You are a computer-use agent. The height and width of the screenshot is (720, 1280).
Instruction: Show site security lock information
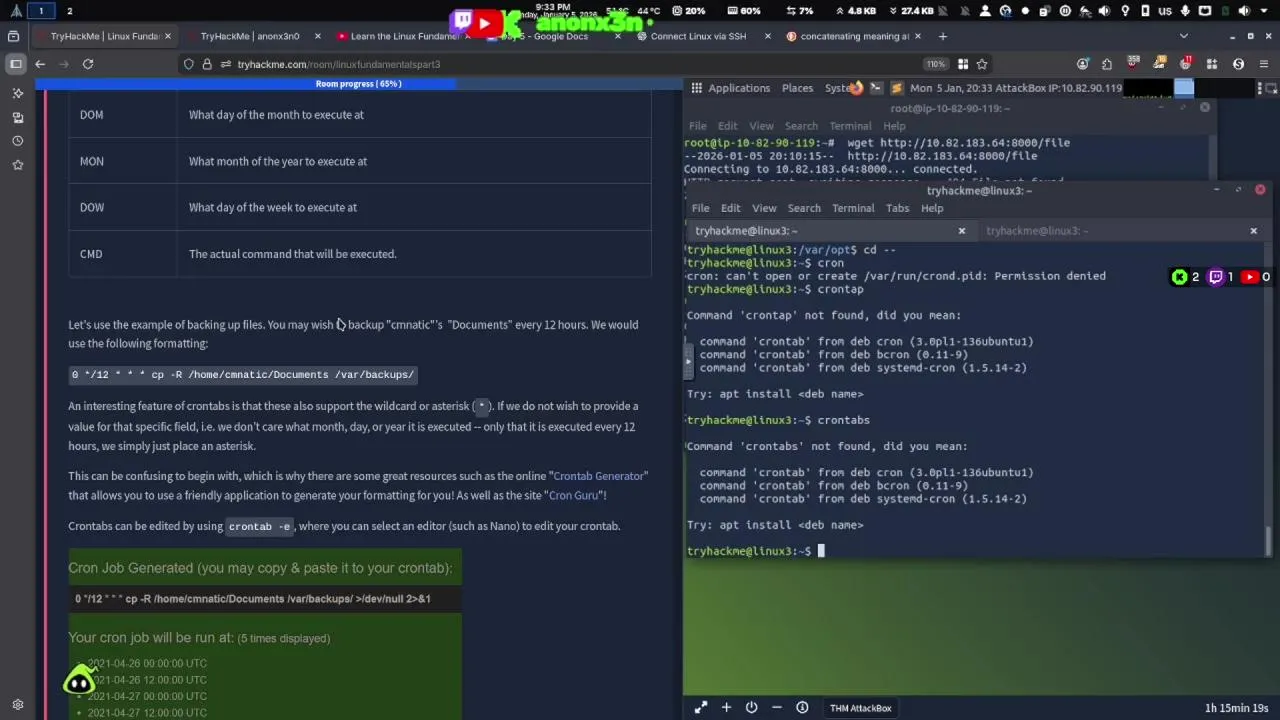(x=207, y=64)
